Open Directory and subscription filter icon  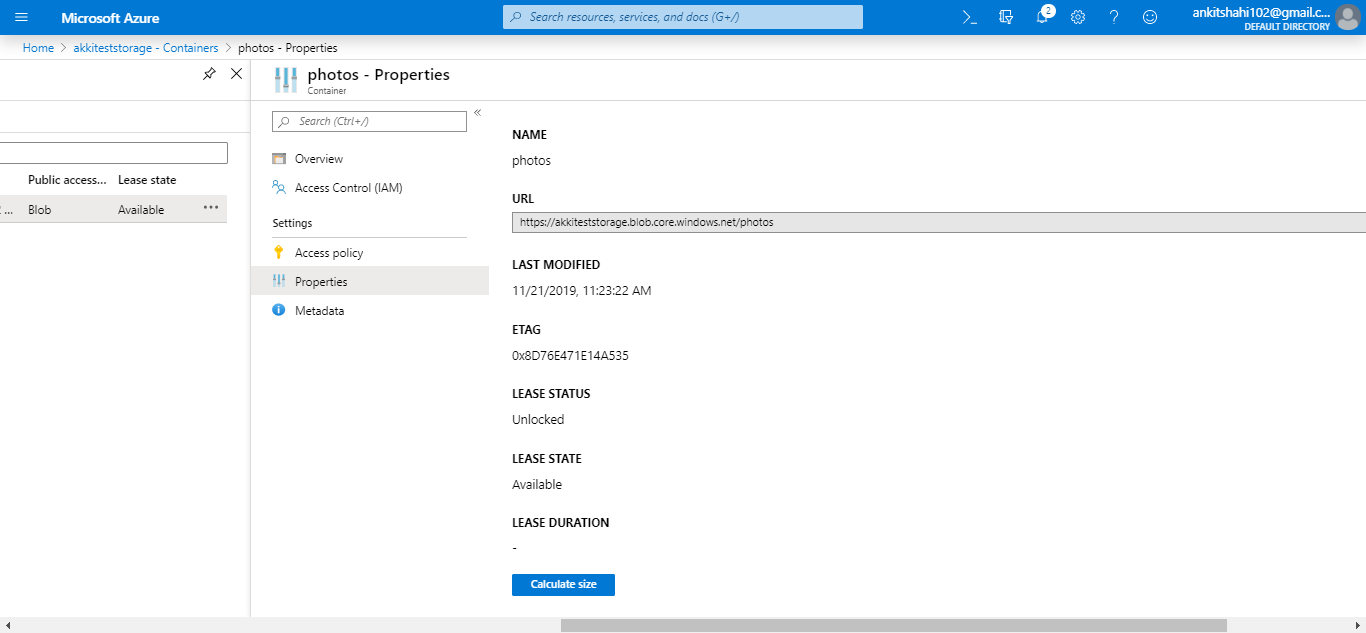[x=1006, y=17]
